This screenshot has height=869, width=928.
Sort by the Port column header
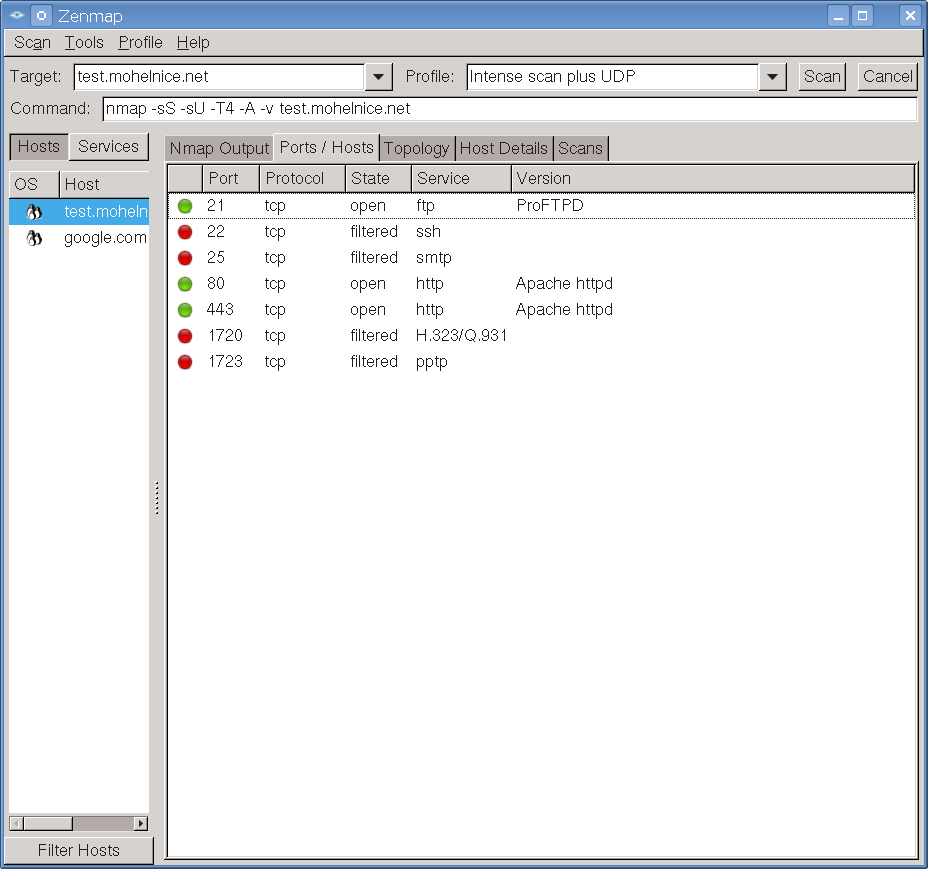[231, 179]
